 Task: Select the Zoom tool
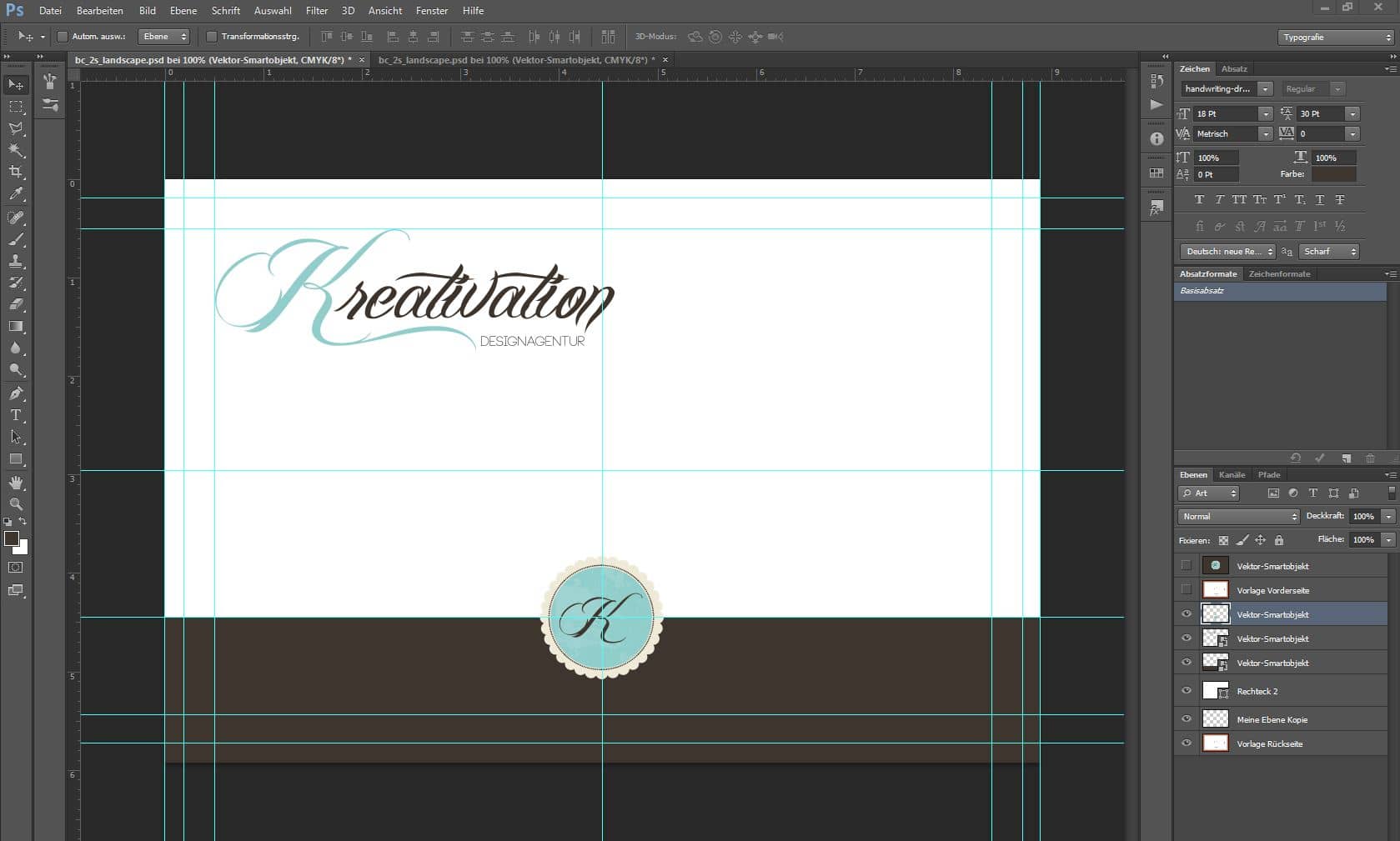pos(16,504)
